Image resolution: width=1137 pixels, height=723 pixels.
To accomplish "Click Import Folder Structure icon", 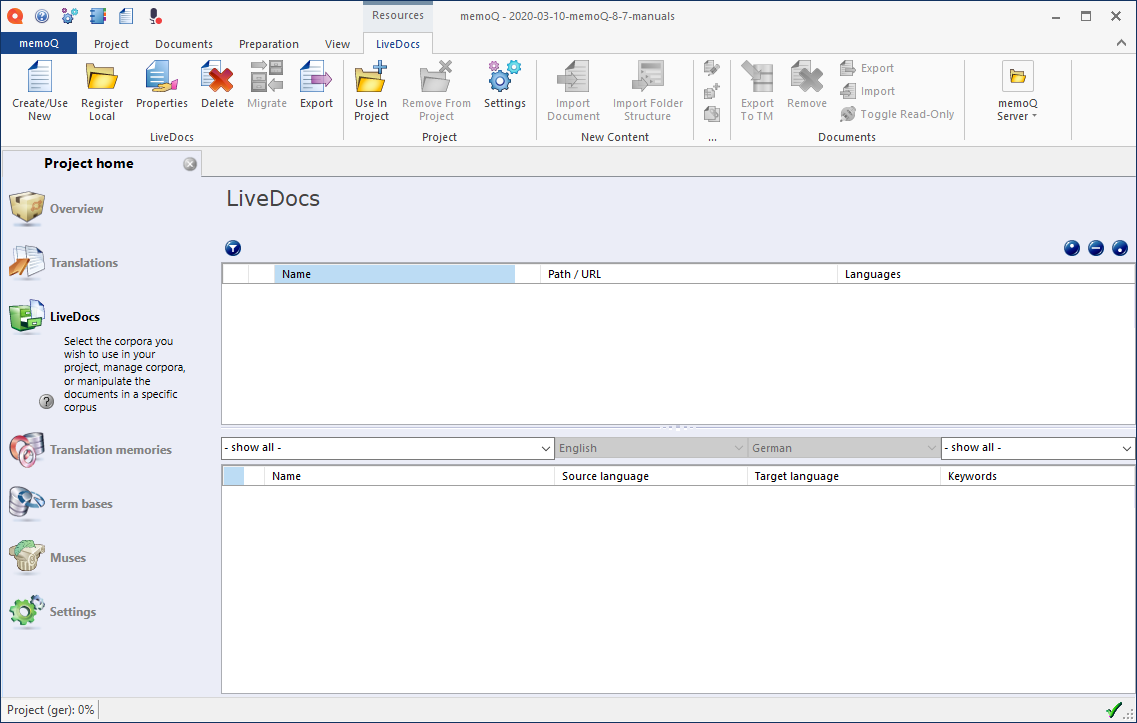I will [648, 91].
